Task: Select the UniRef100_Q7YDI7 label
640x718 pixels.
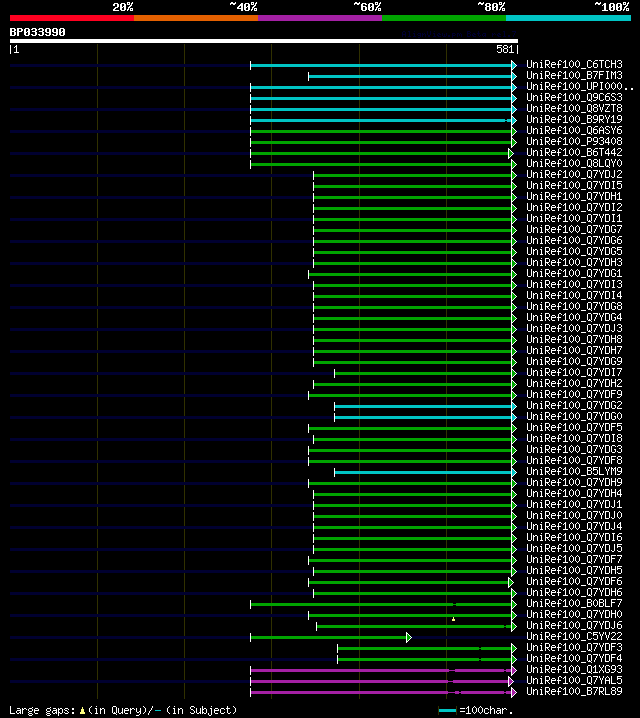Action: coord(574,372)
